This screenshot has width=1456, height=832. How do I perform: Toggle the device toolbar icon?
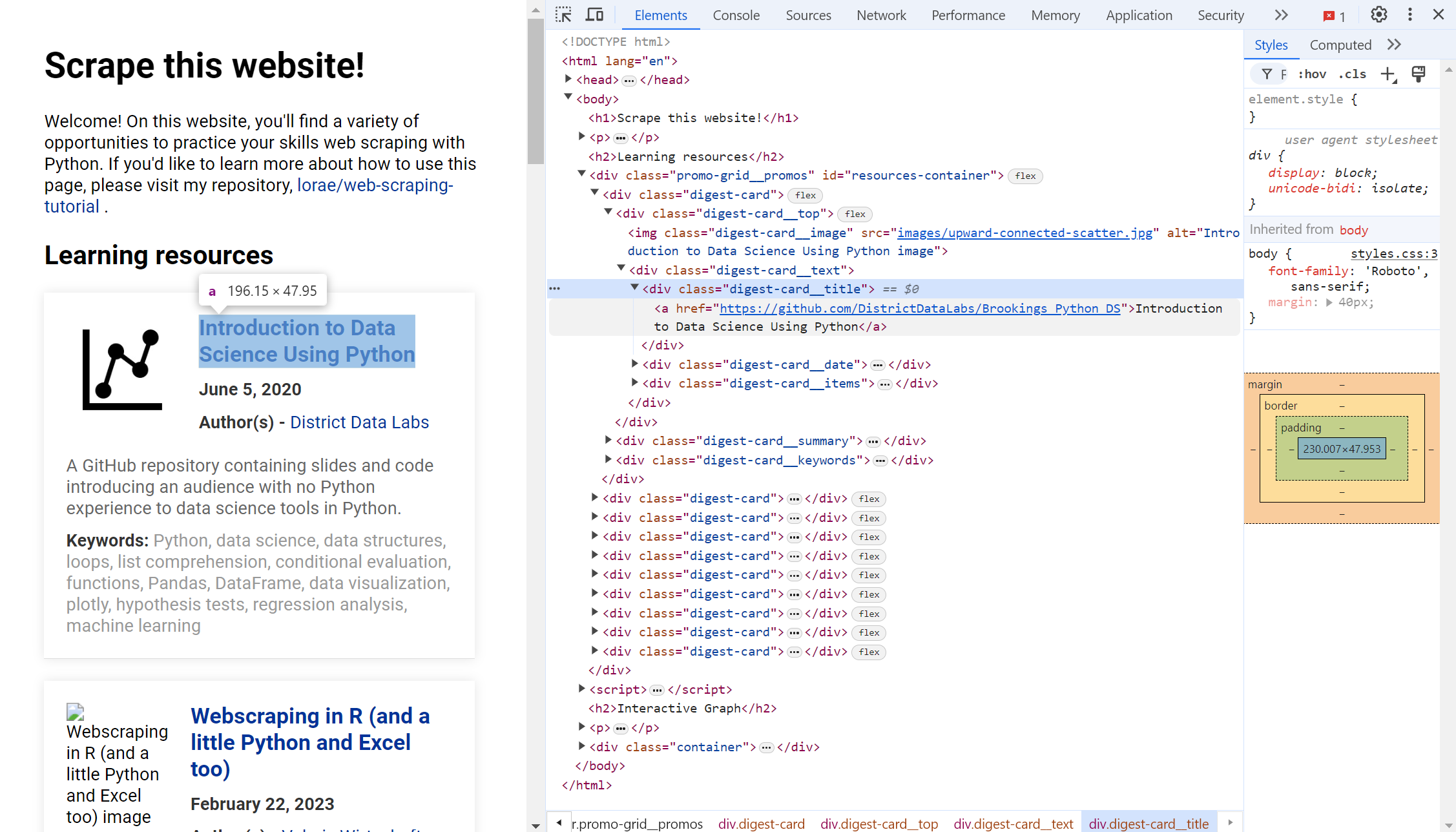(x=594, y=15)
